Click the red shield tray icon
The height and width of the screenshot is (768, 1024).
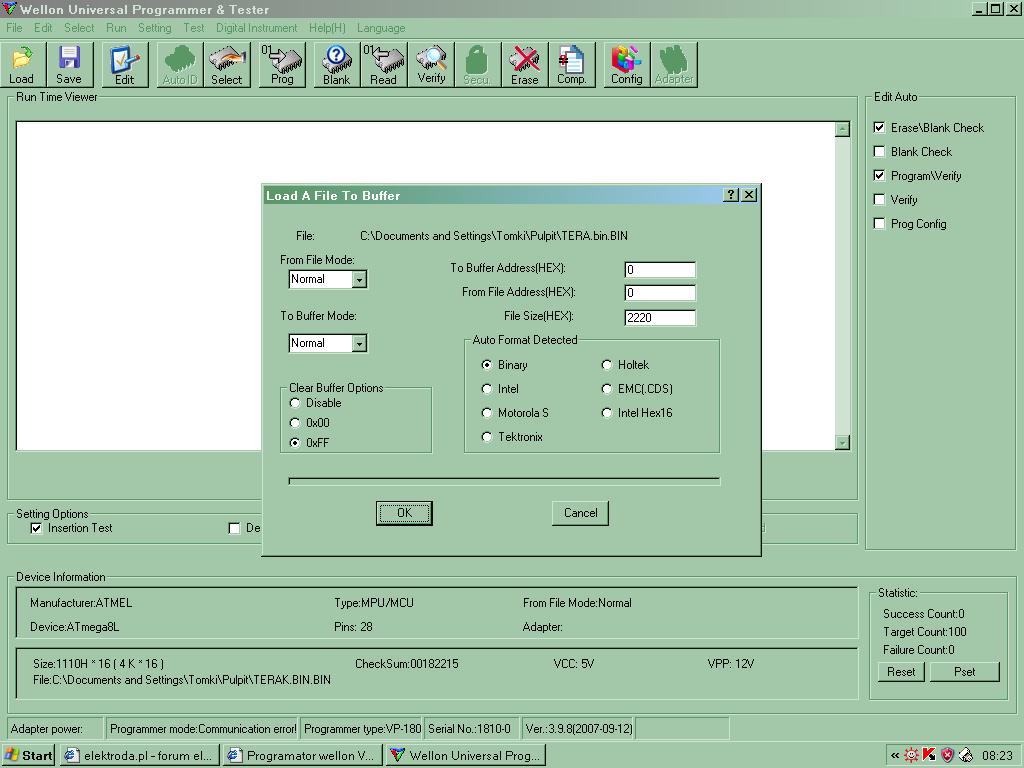coord(948,756)
